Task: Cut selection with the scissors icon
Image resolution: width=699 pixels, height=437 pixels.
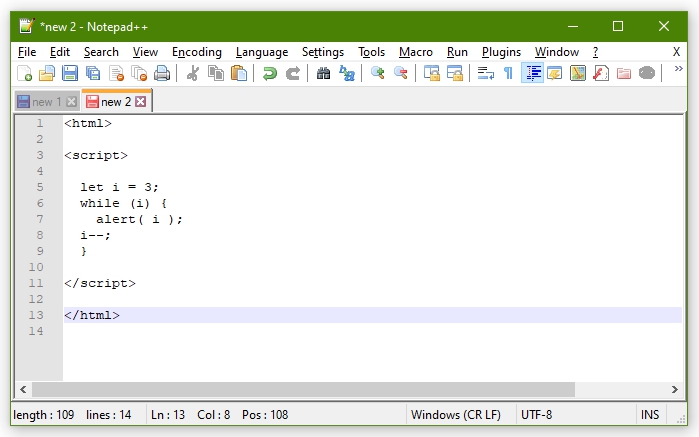Action: click(x=193, y=73)
